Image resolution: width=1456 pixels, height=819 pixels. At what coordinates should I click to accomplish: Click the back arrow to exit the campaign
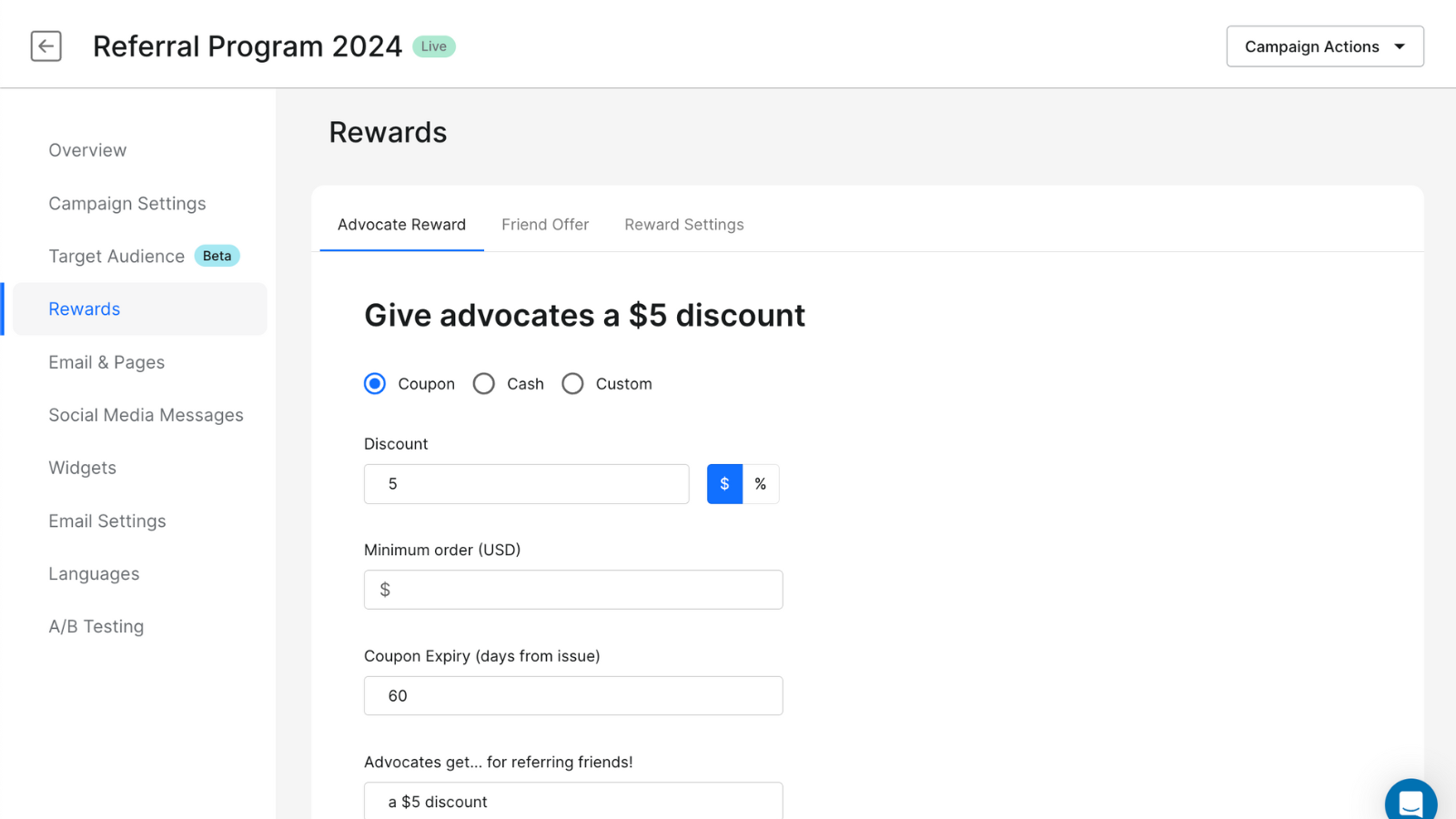click(x=45, y=45)
